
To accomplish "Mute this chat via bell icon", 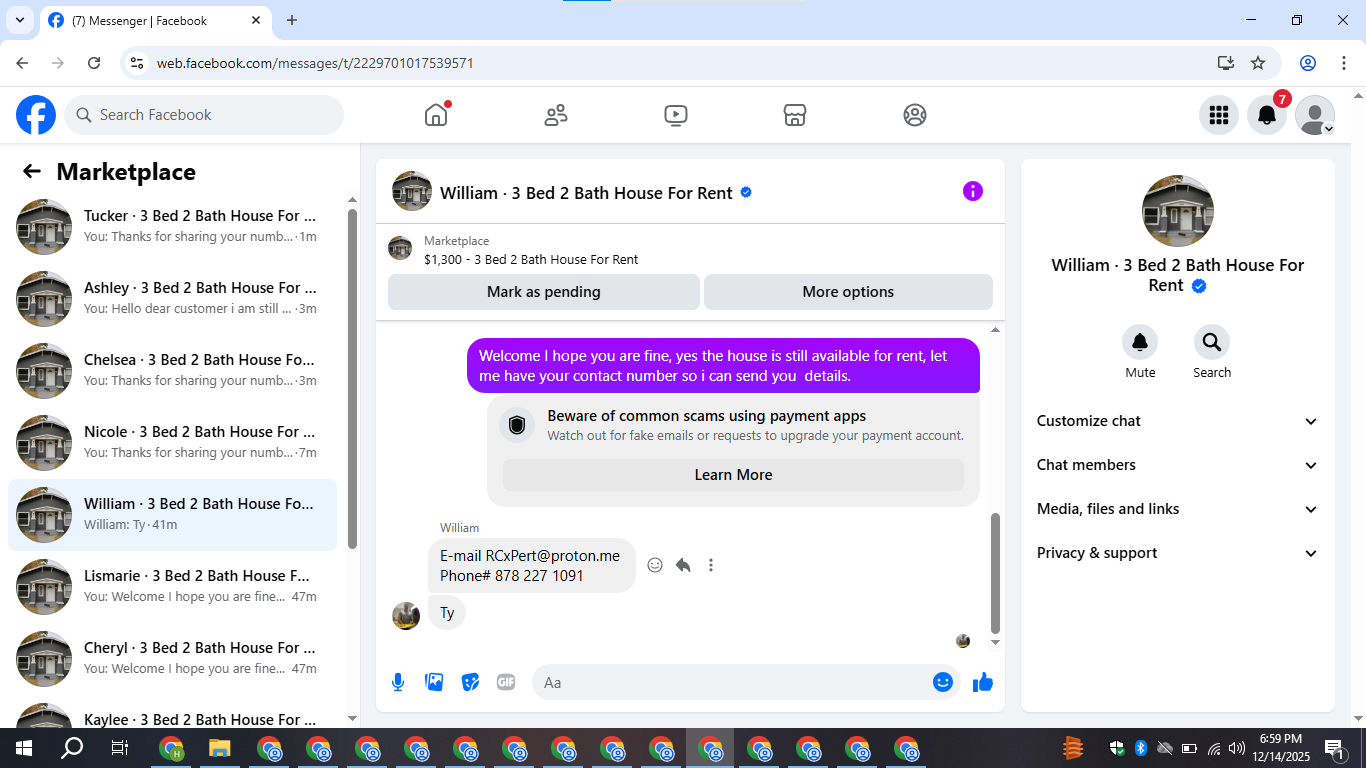I will pyautogui.click(x=1140, y=343).
